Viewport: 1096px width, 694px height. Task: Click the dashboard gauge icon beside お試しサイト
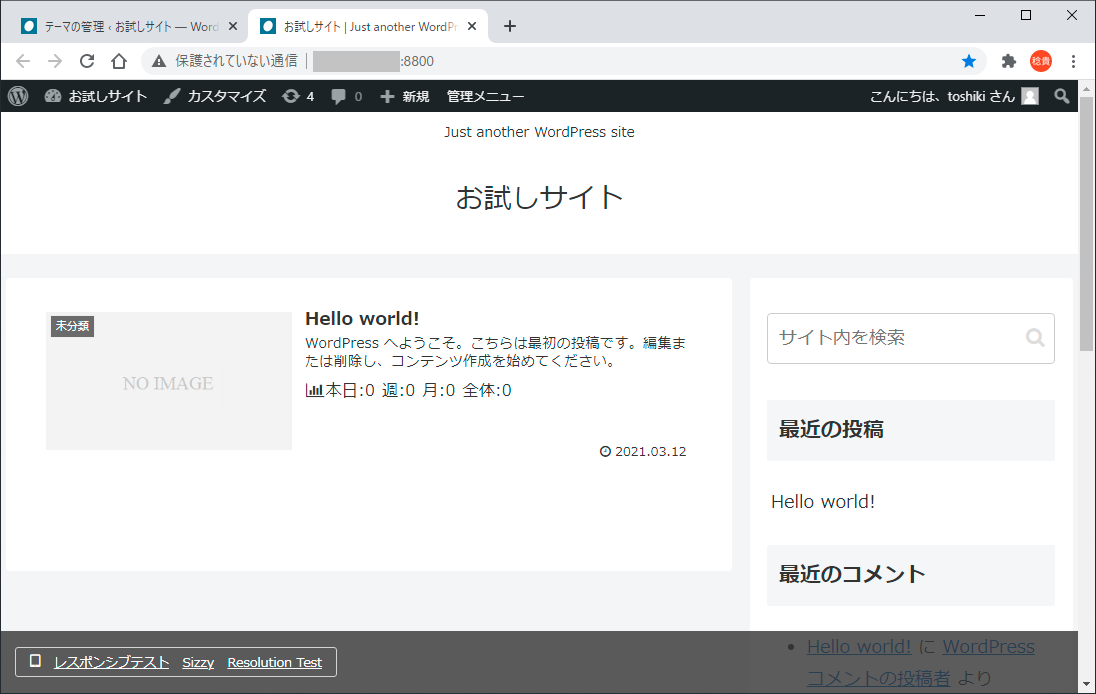52,96
